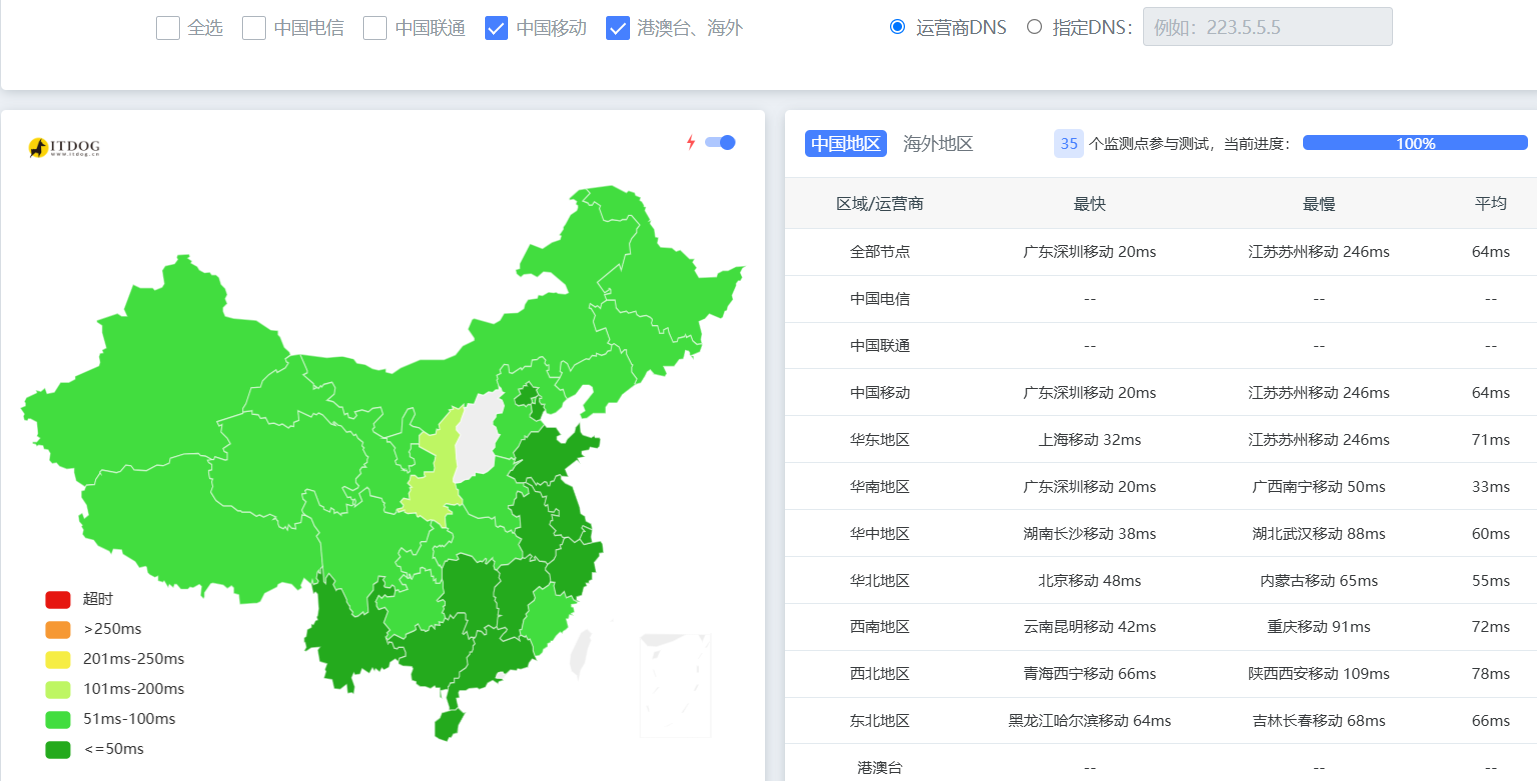Click the 中国移动 table row label
Screen dimensions: 1537x781
880,393
